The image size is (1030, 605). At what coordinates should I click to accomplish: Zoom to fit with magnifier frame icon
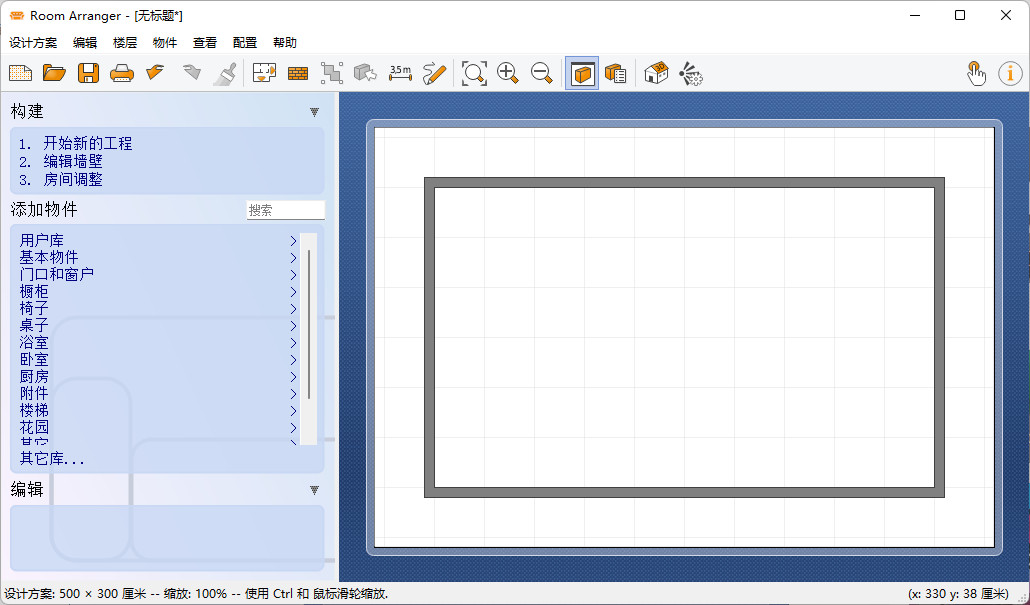point(474,73)
